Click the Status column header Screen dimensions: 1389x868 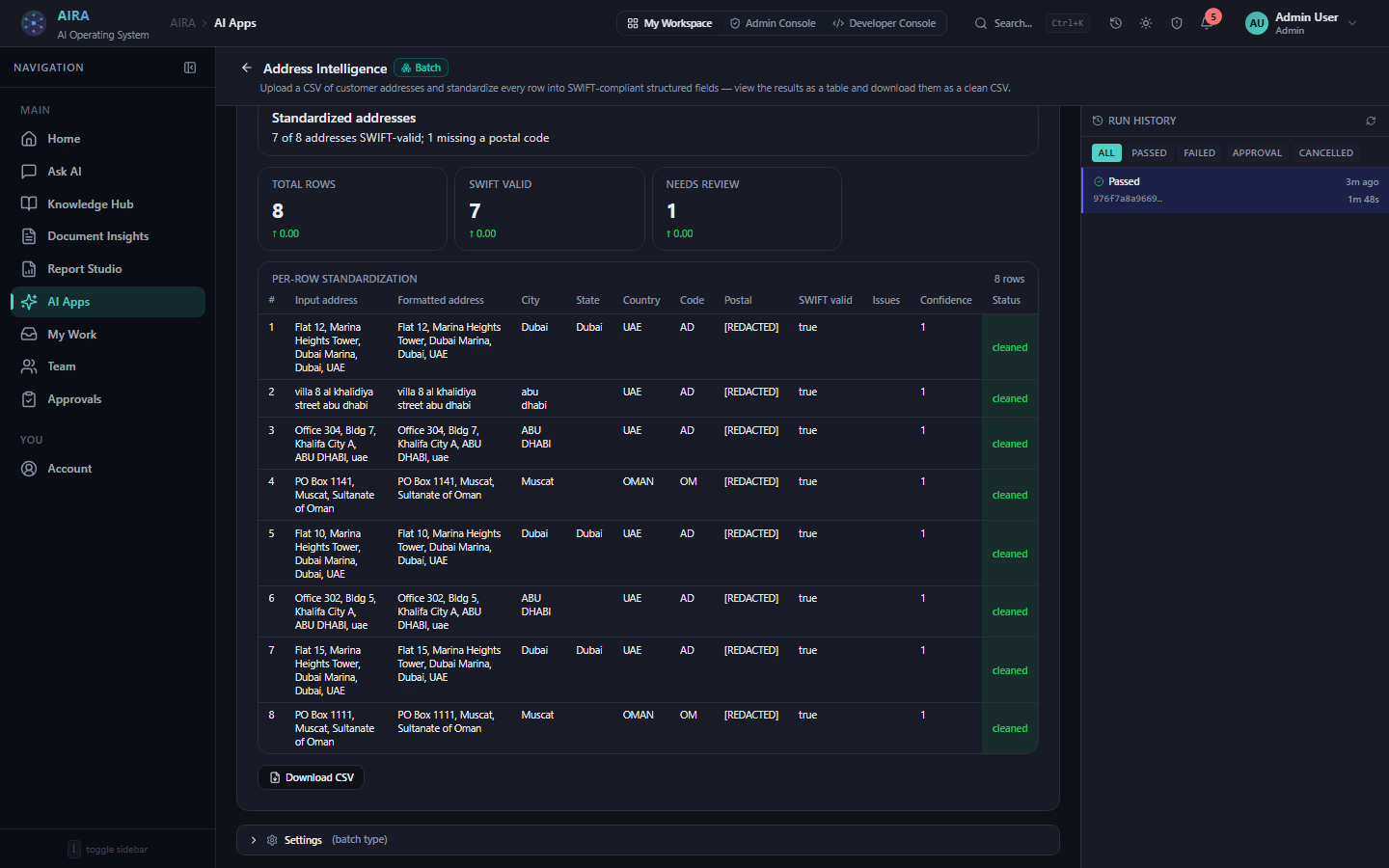pyautogui.click(x=1006, y=300)
